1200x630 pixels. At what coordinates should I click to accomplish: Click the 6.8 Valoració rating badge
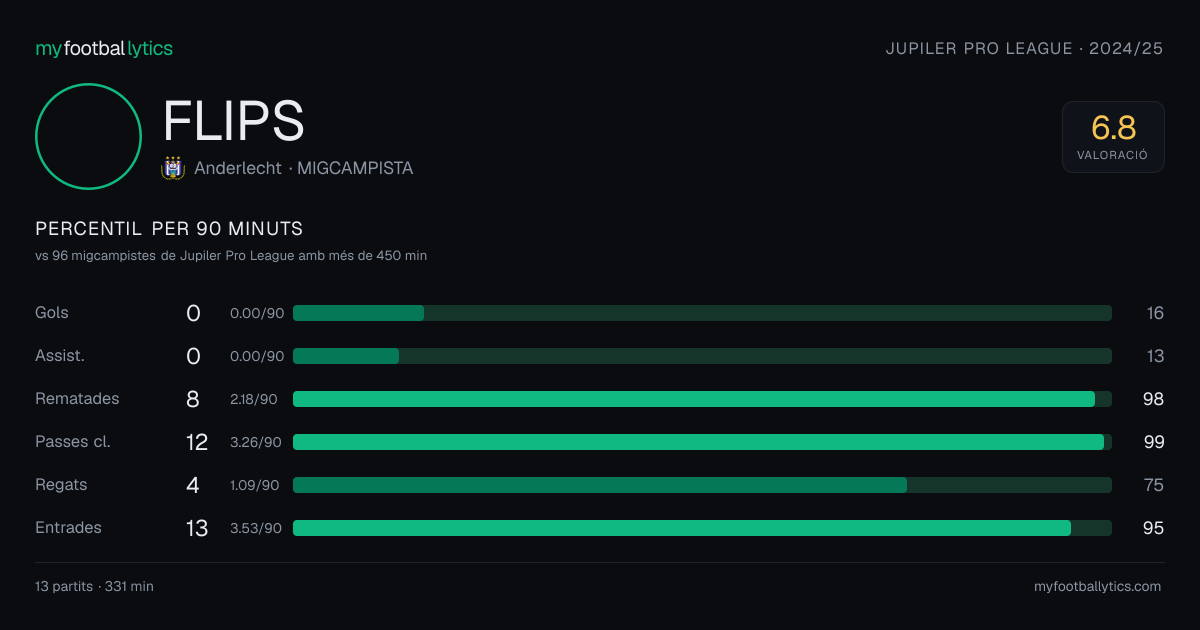coord(1113,137)
